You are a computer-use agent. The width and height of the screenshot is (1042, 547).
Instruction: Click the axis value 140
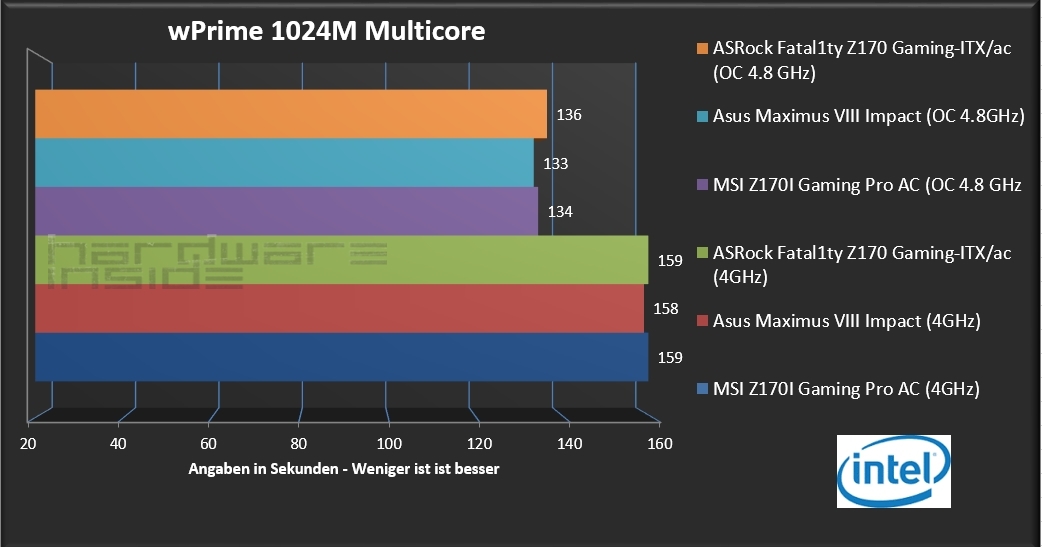click(570, 444)
